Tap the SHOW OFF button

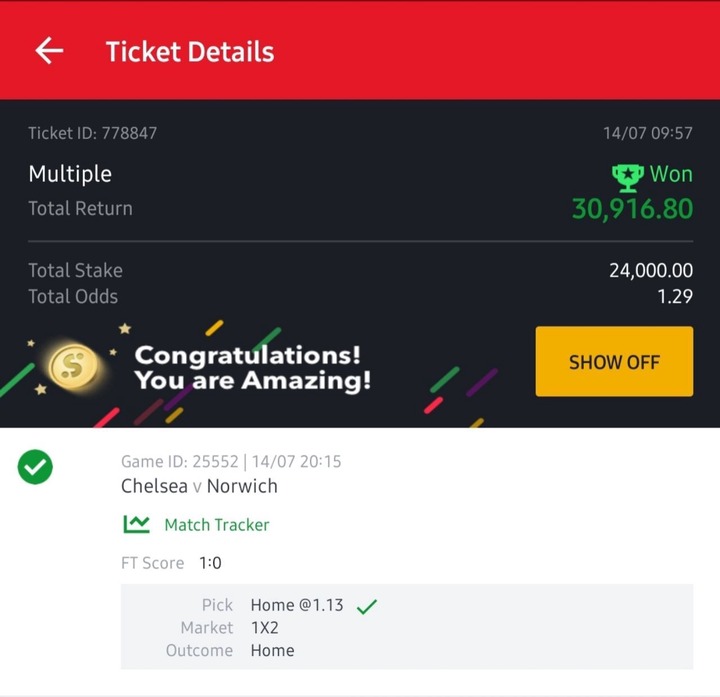coord(614,361)
